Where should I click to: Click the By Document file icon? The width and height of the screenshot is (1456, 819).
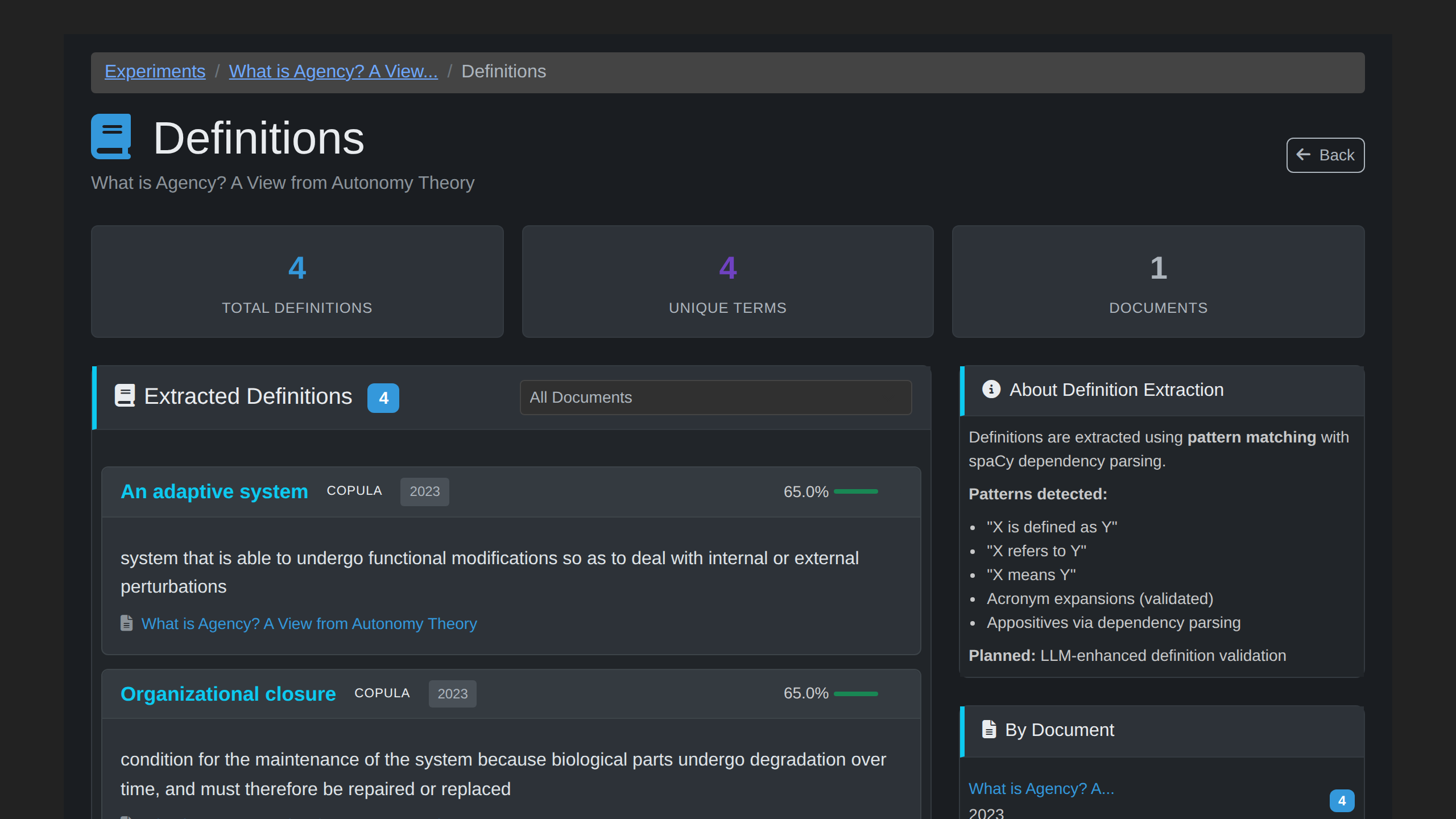pos(989,730)
